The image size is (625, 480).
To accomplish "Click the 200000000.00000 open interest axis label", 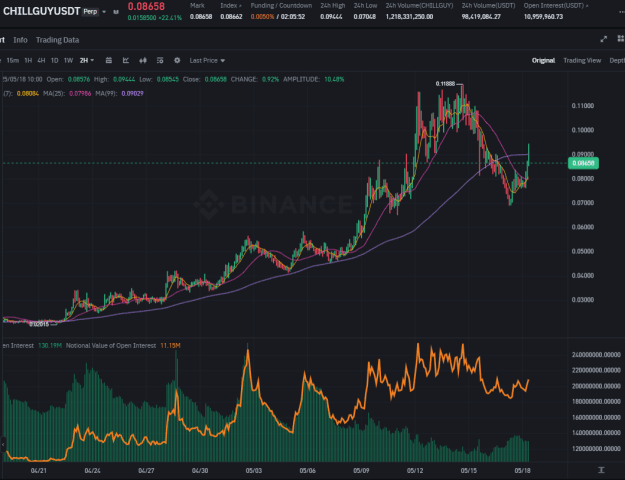I will coord(596,386).
